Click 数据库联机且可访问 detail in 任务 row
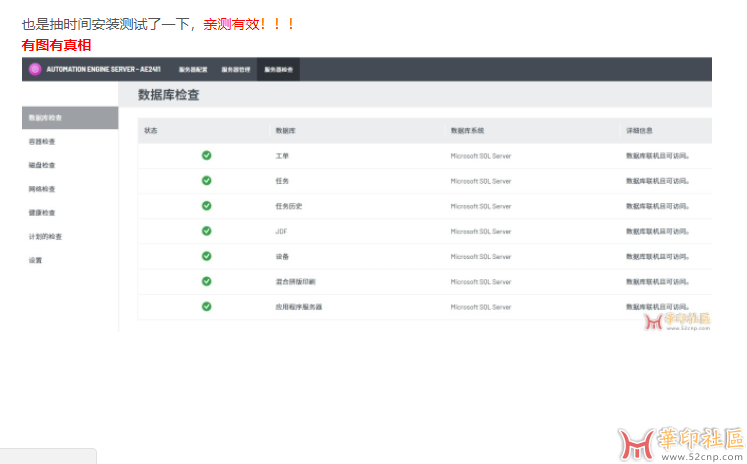747x464 pixels. (x=658, y=181)
